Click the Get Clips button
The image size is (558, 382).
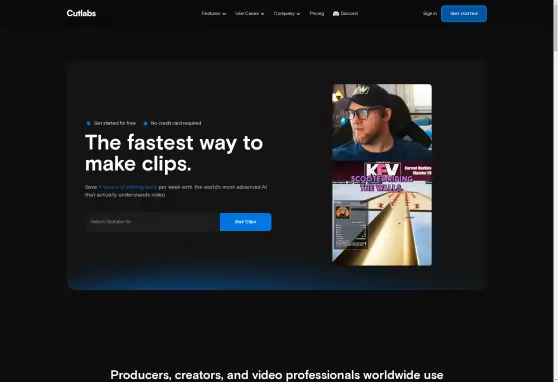coord(246,222)
